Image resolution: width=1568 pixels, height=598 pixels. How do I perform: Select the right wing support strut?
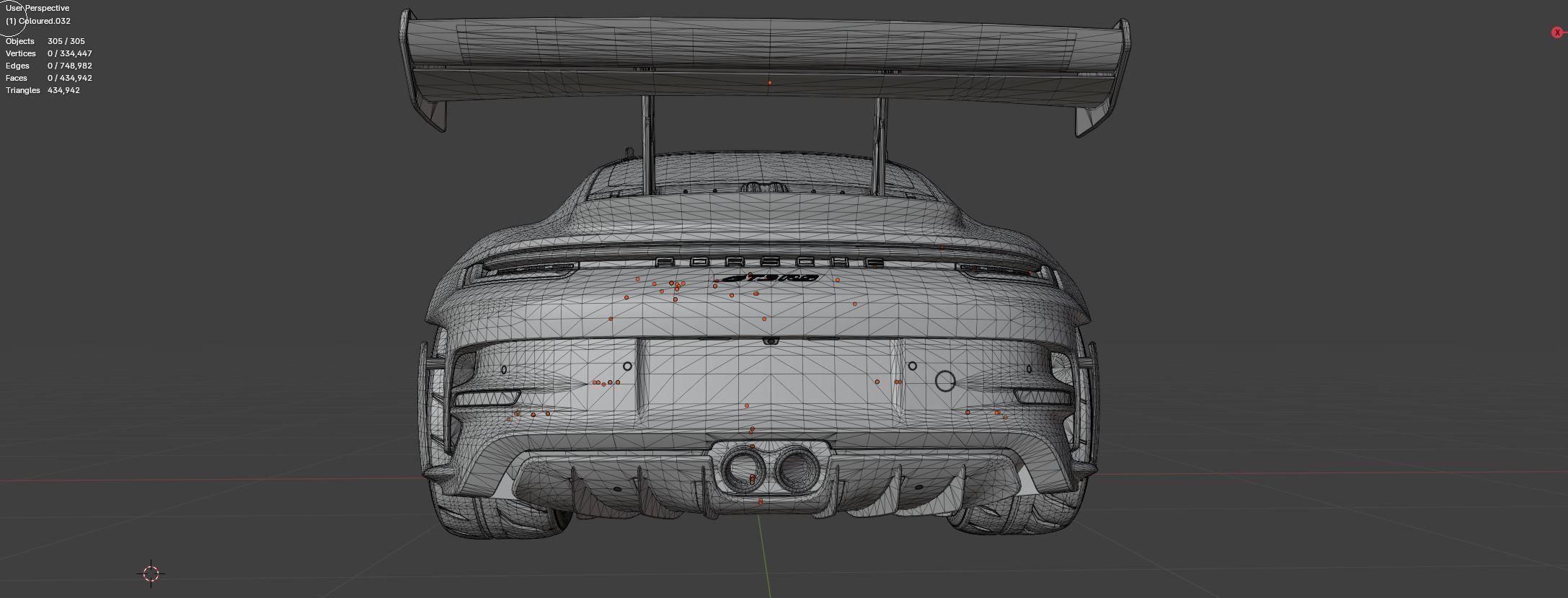coord(880,145)
